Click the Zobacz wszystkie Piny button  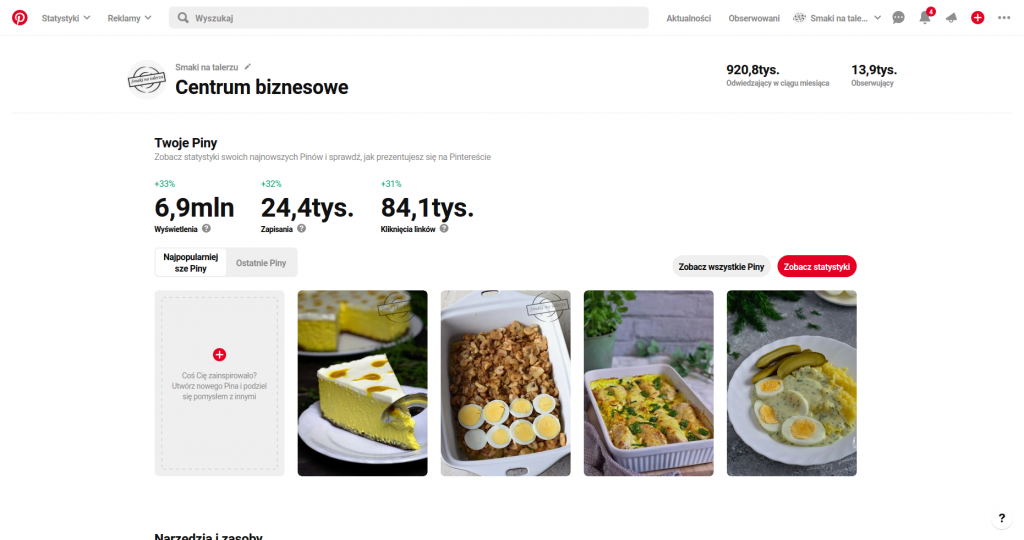[721, 266]
